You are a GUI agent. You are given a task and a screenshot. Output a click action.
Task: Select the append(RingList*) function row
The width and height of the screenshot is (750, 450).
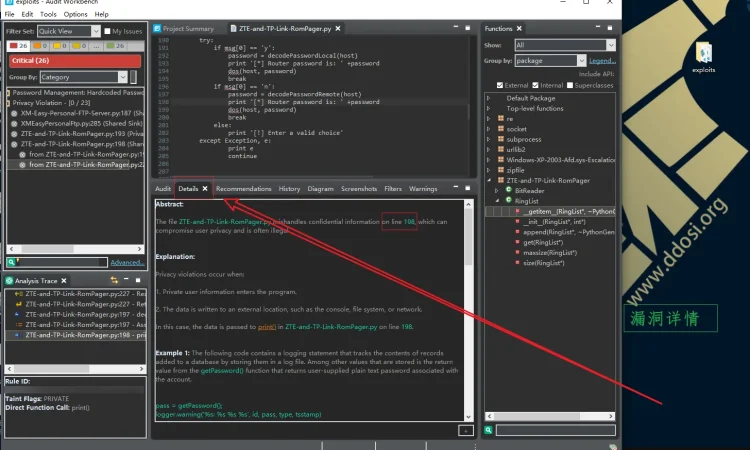[x=564, y=232]
